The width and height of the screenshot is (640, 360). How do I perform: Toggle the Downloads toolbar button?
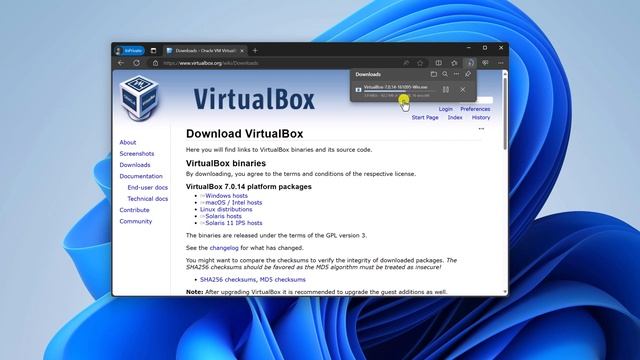[x=470, y=63]
